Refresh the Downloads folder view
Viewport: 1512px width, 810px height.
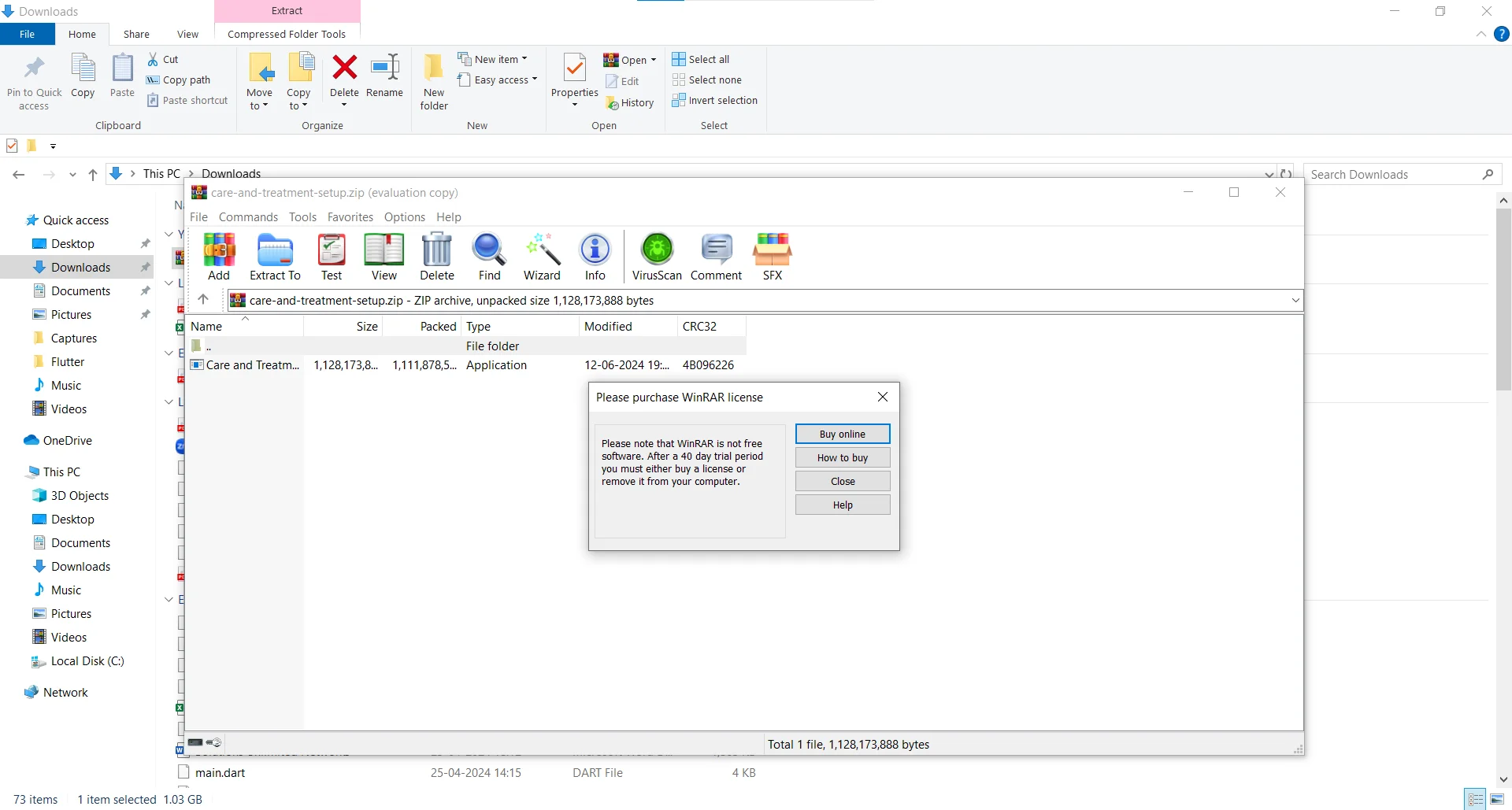[1287, 174]
